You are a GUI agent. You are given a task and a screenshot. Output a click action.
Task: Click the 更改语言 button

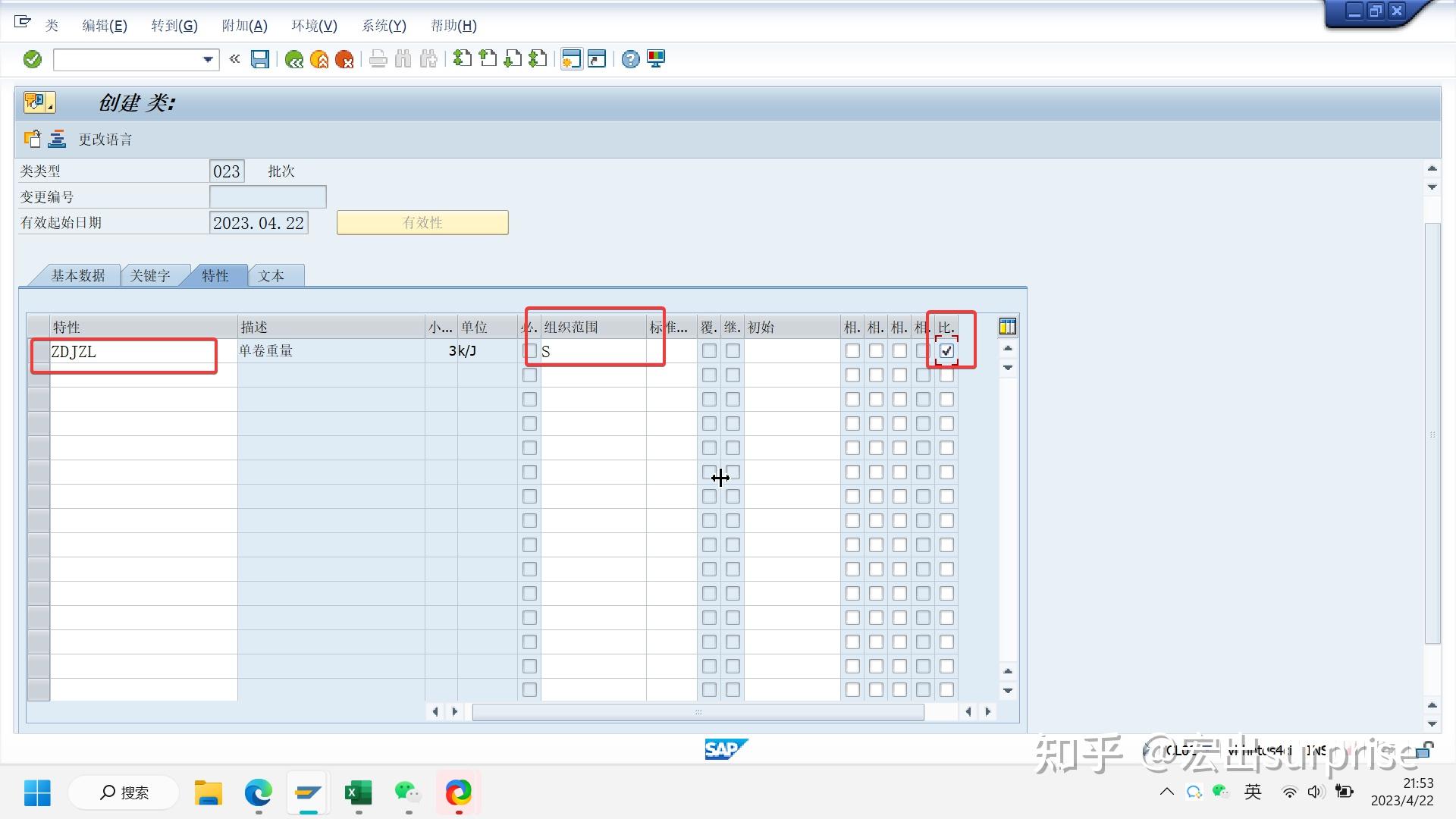(105, 140)
